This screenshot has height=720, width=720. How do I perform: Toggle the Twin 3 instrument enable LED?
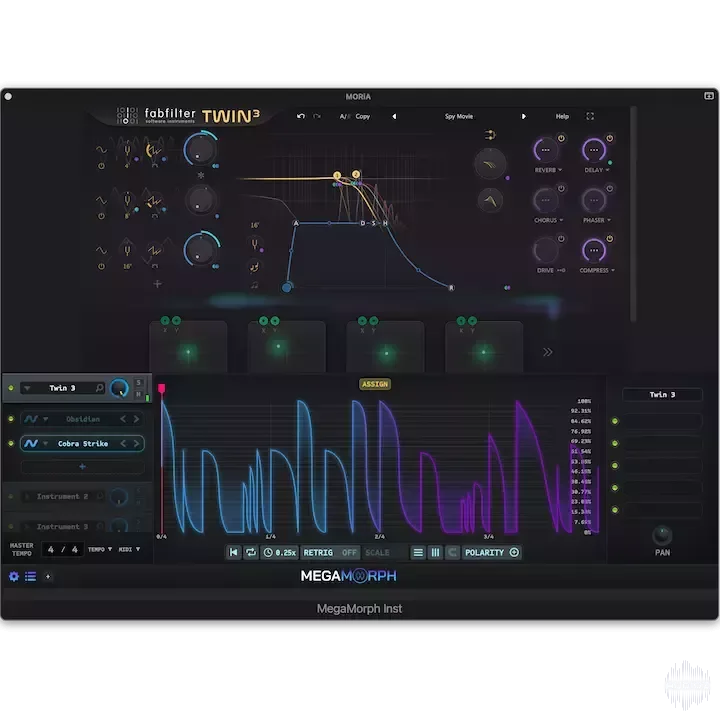(11, 388)
